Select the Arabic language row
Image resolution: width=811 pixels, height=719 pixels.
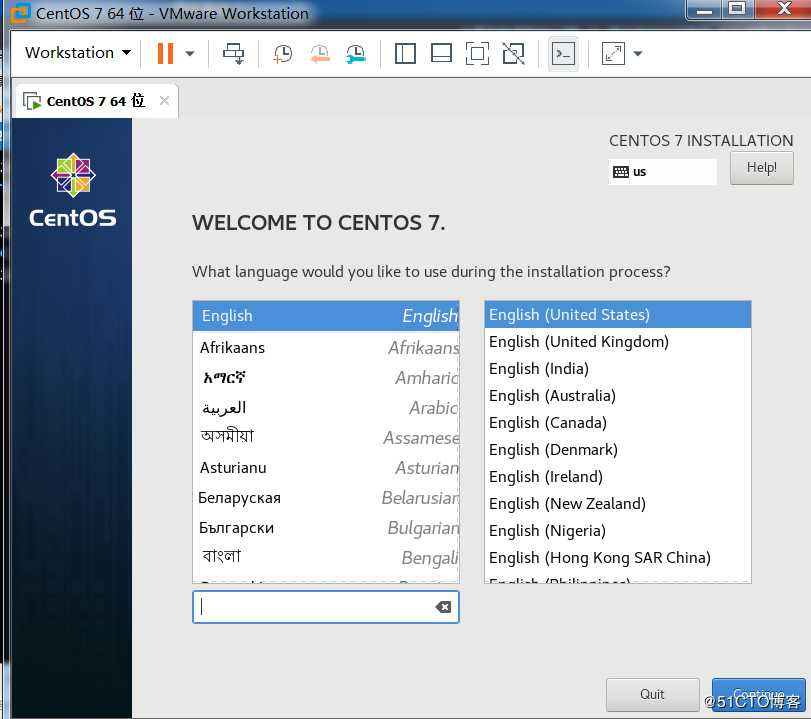coord(326,408)
